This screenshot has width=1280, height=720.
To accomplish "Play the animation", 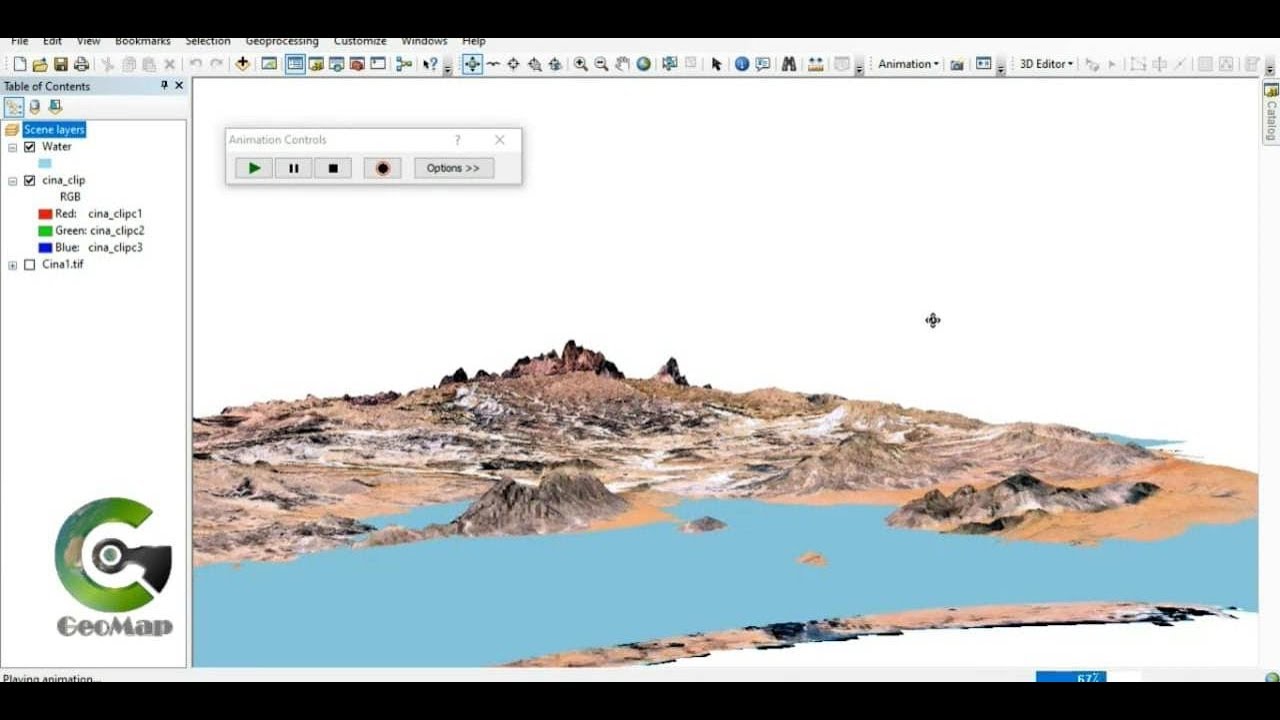I will (254, 168).
